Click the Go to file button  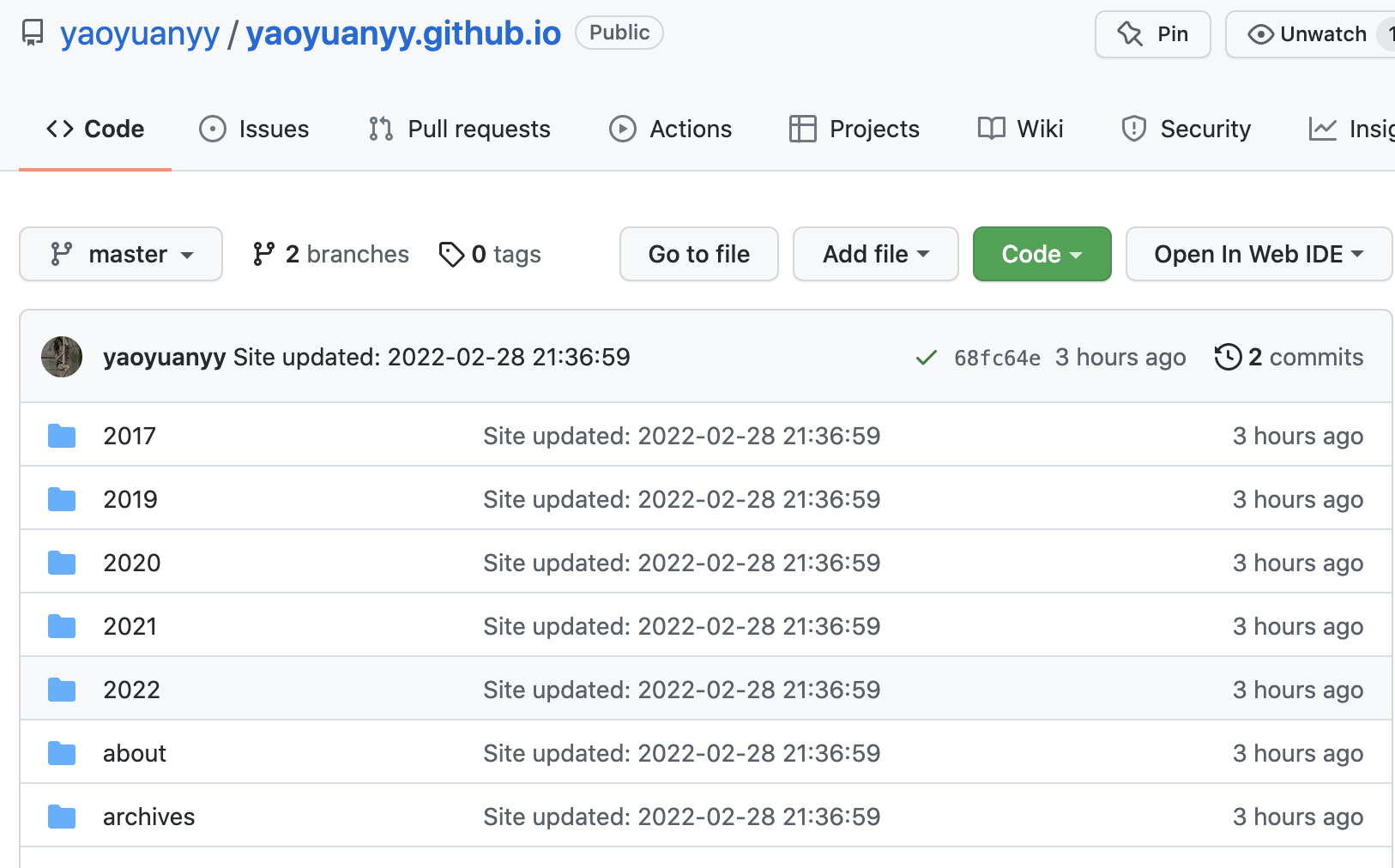699,254
